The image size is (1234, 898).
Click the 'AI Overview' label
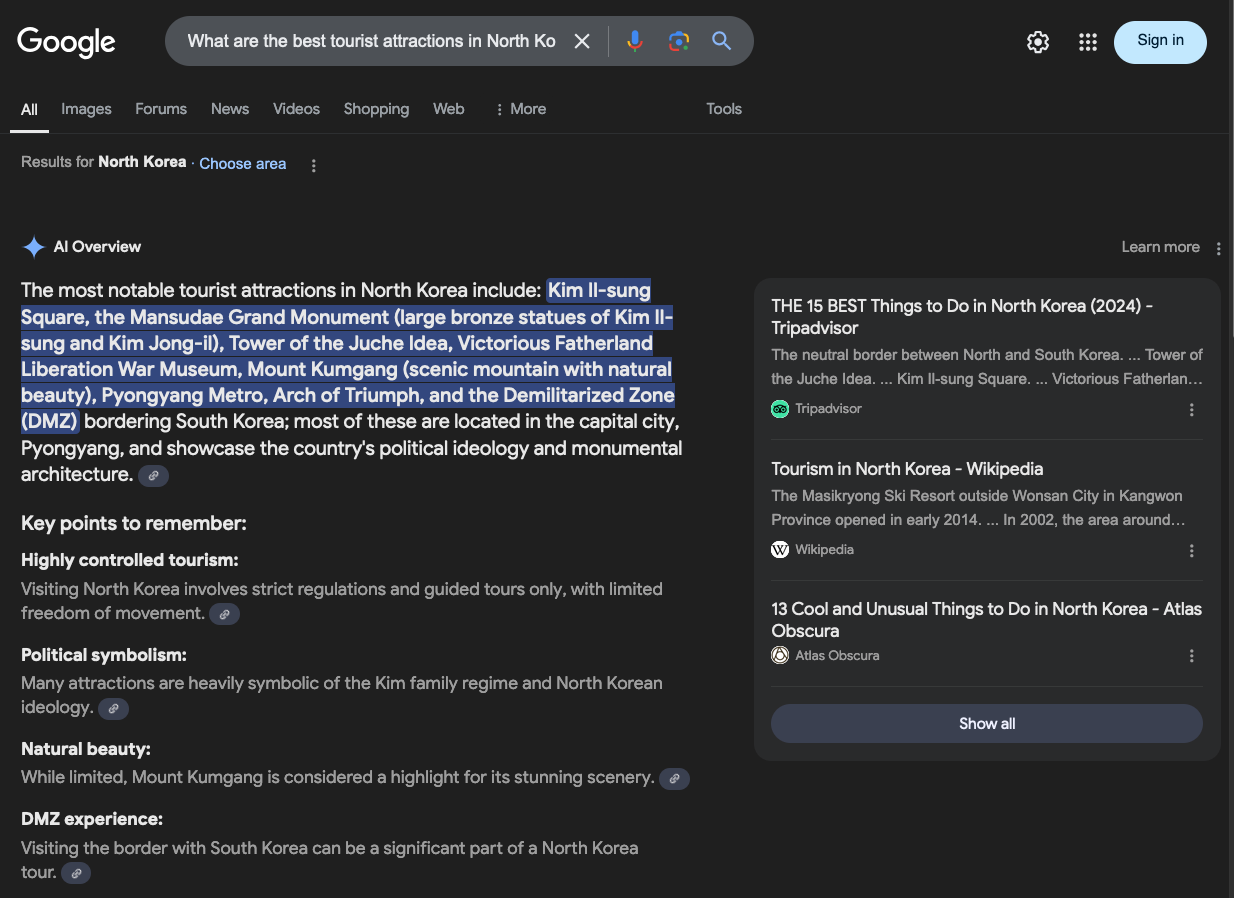click(x=97, y=247)
